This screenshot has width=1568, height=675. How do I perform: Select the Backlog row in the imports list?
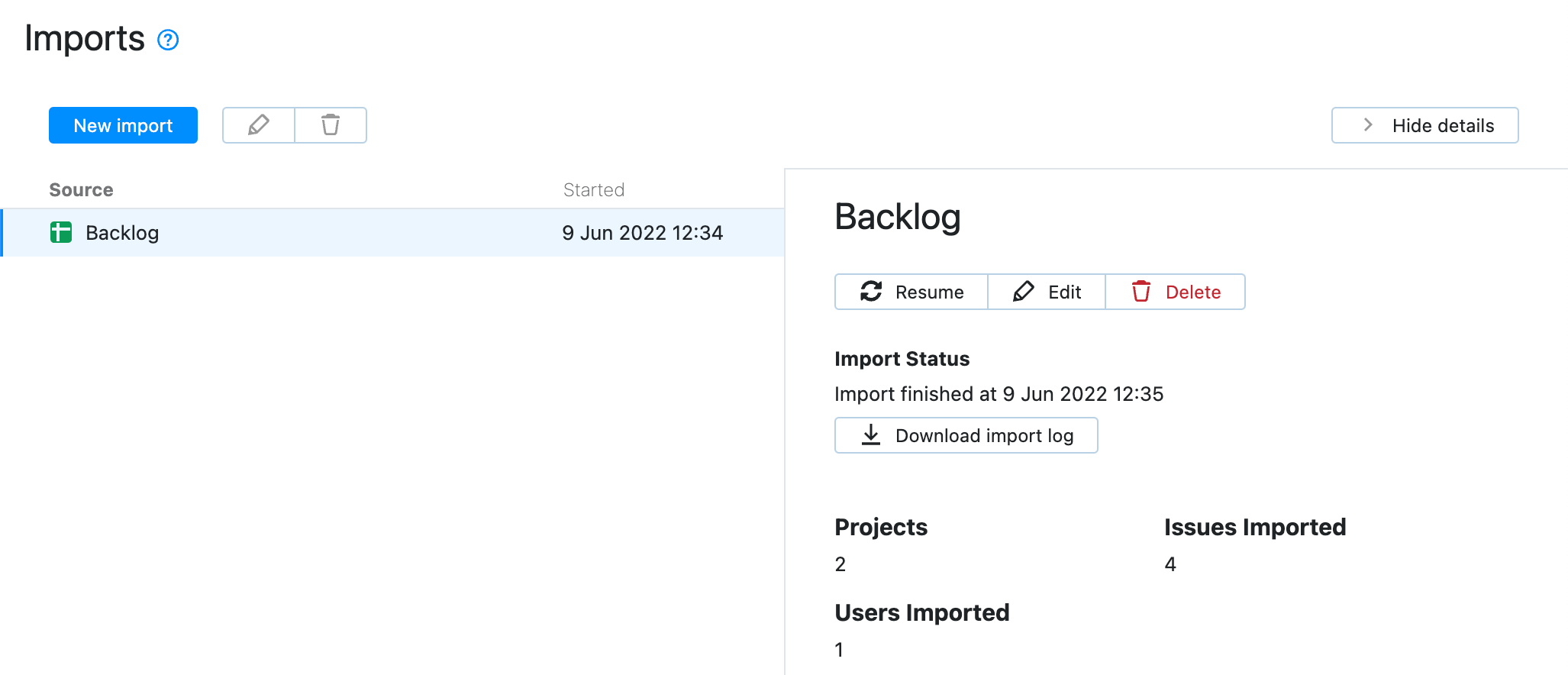pos(305,233)
